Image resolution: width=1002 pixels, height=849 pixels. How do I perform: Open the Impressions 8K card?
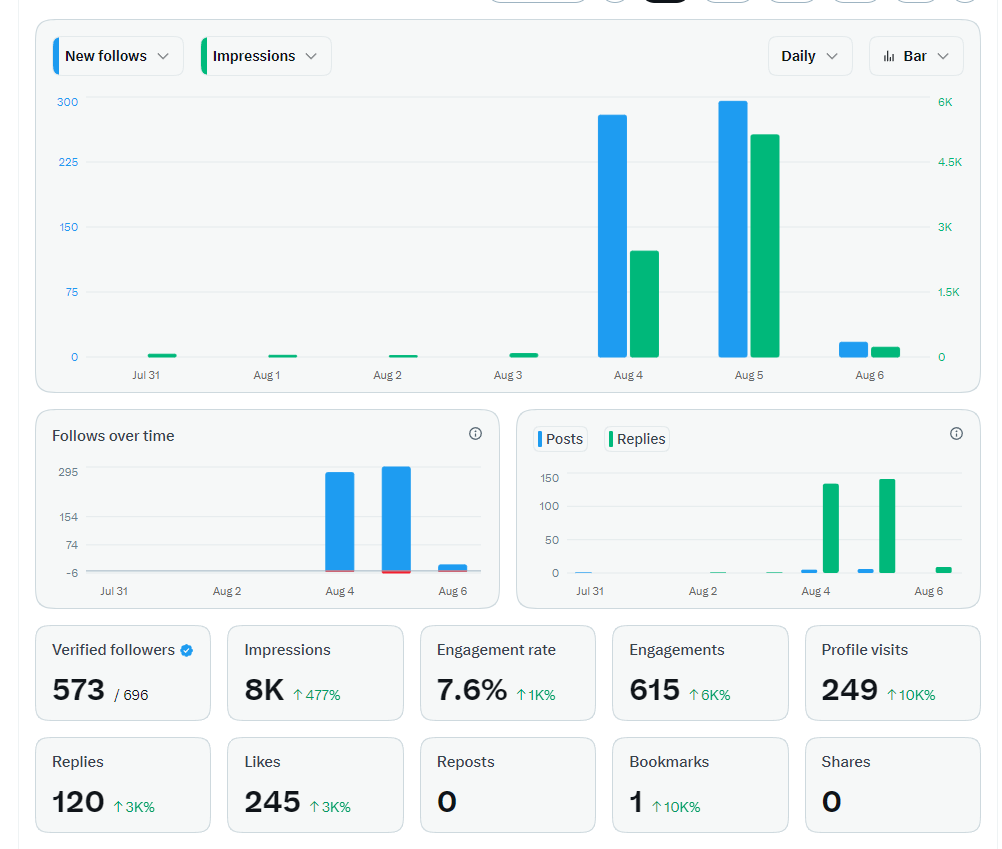click(x=315, y=673)
